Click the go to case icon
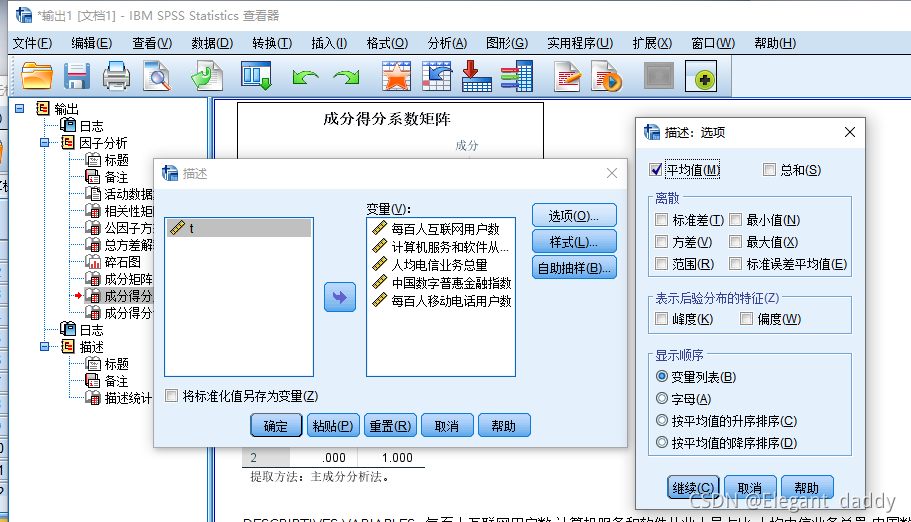 pos(437,76)
